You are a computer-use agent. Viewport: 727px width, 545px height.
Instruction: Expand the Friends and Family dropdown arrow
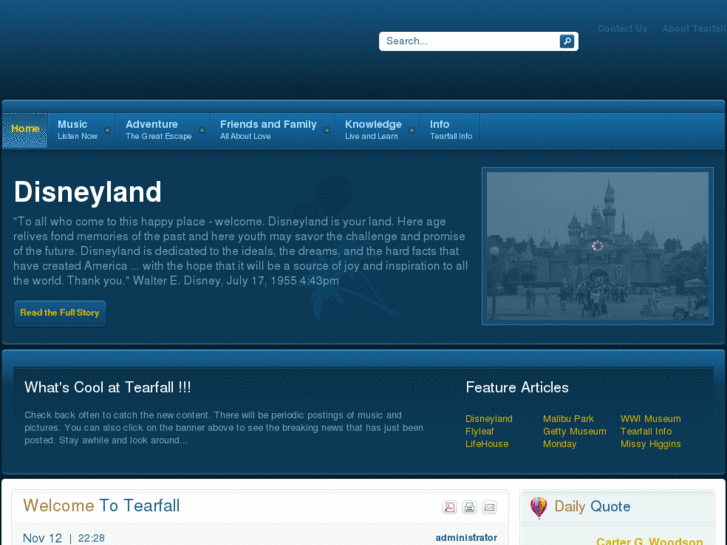click(x=327, y=130)
